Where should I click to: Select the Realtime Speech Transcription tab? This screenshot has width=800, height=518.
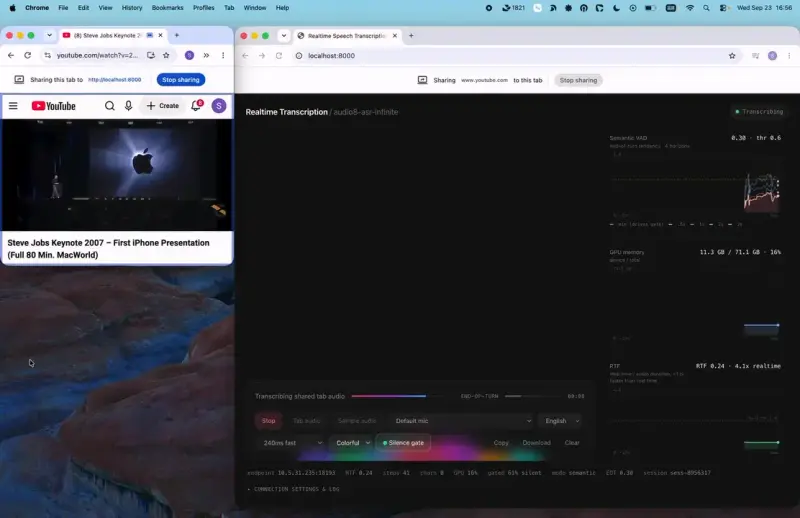click(347, 36)
